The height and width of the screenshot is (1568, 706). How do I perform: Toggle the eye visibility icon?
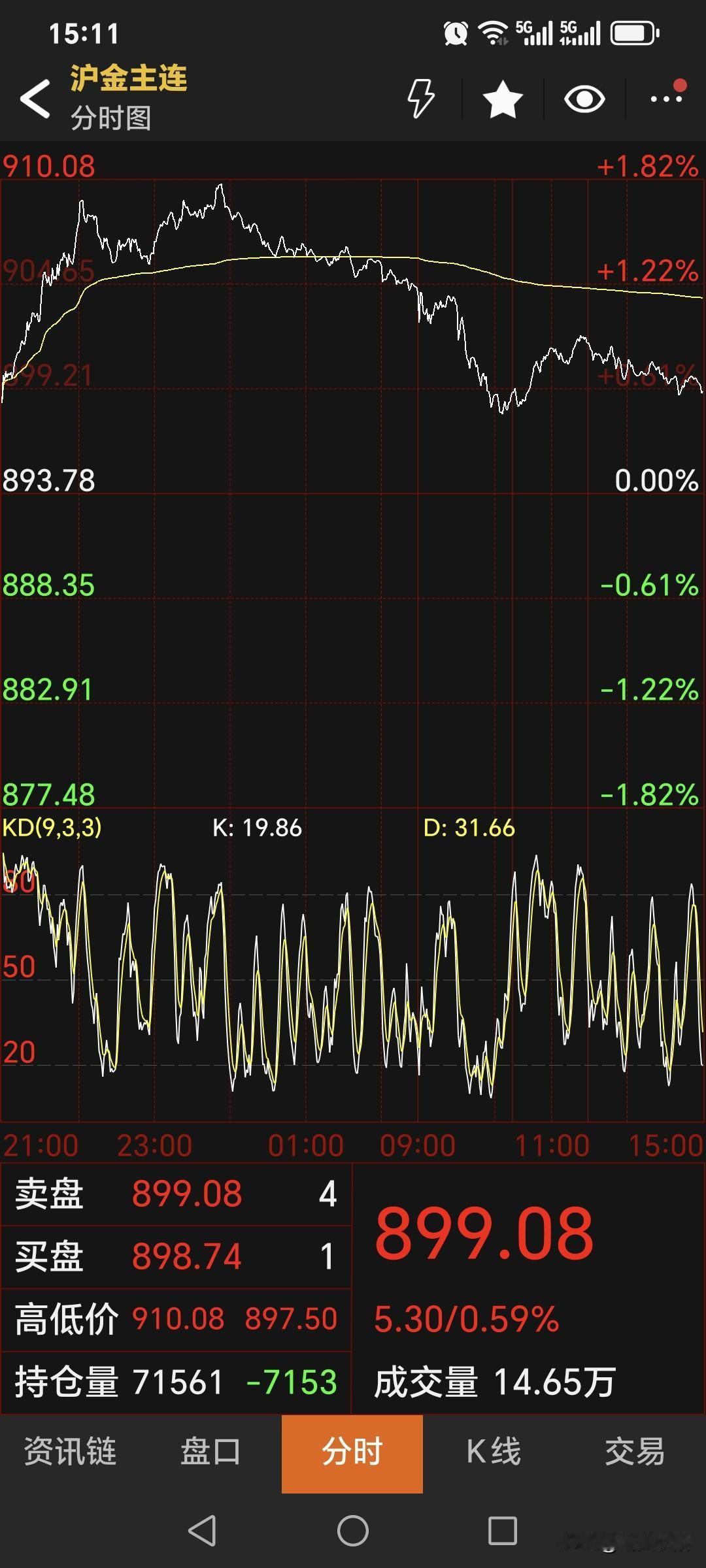584,99
